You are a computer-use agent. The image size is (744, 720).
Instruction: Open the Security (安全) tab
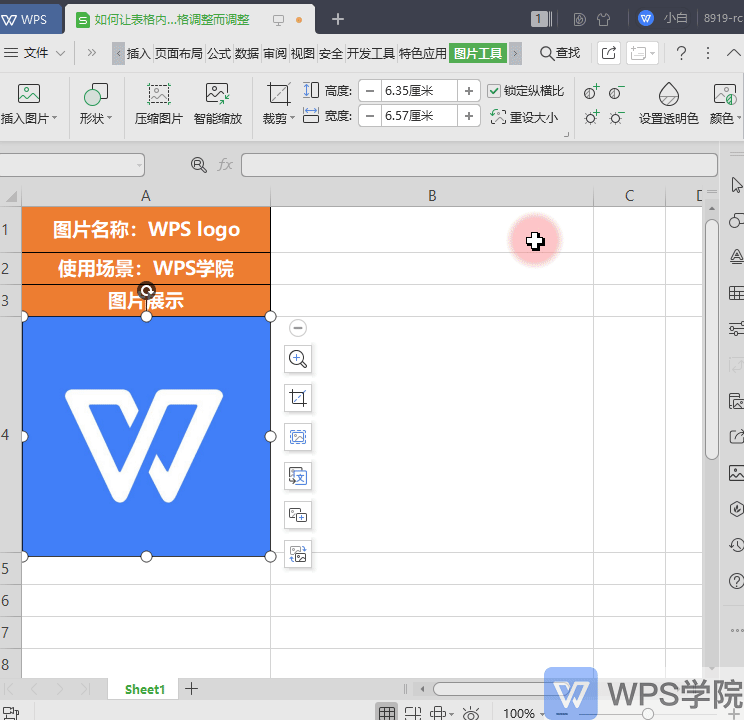331,53
